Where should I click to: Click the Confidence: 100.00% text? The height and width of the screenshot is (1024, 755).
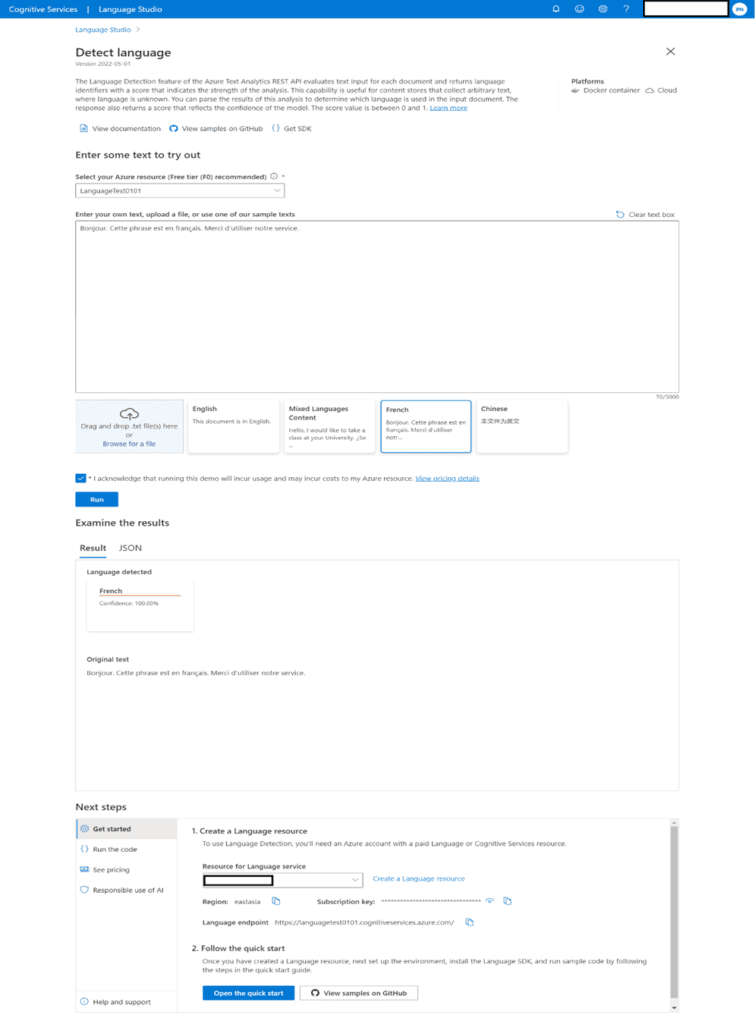[x=129, y=603]
